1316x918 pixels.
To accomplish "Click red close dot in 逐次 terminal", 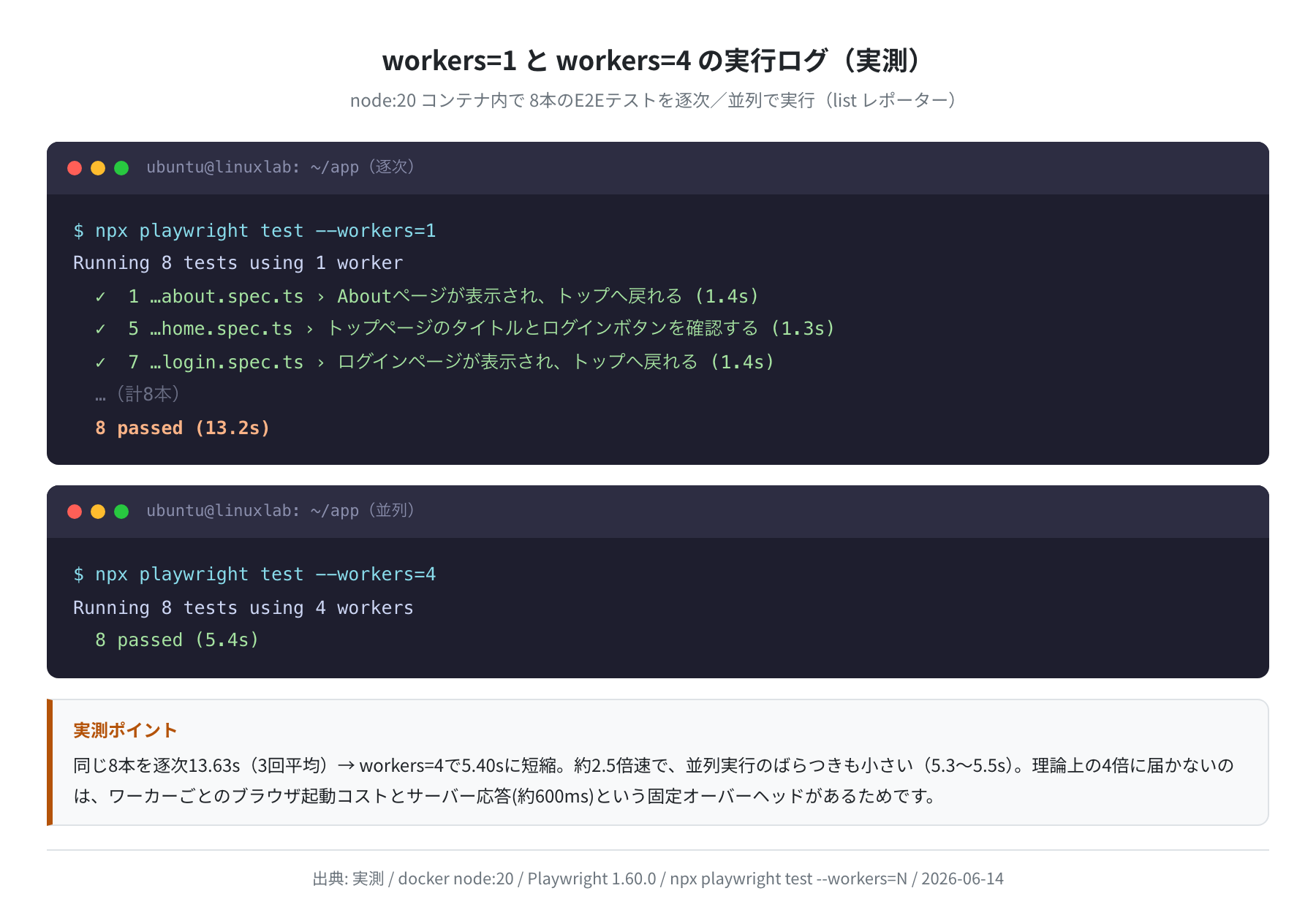I will point(75,168).
